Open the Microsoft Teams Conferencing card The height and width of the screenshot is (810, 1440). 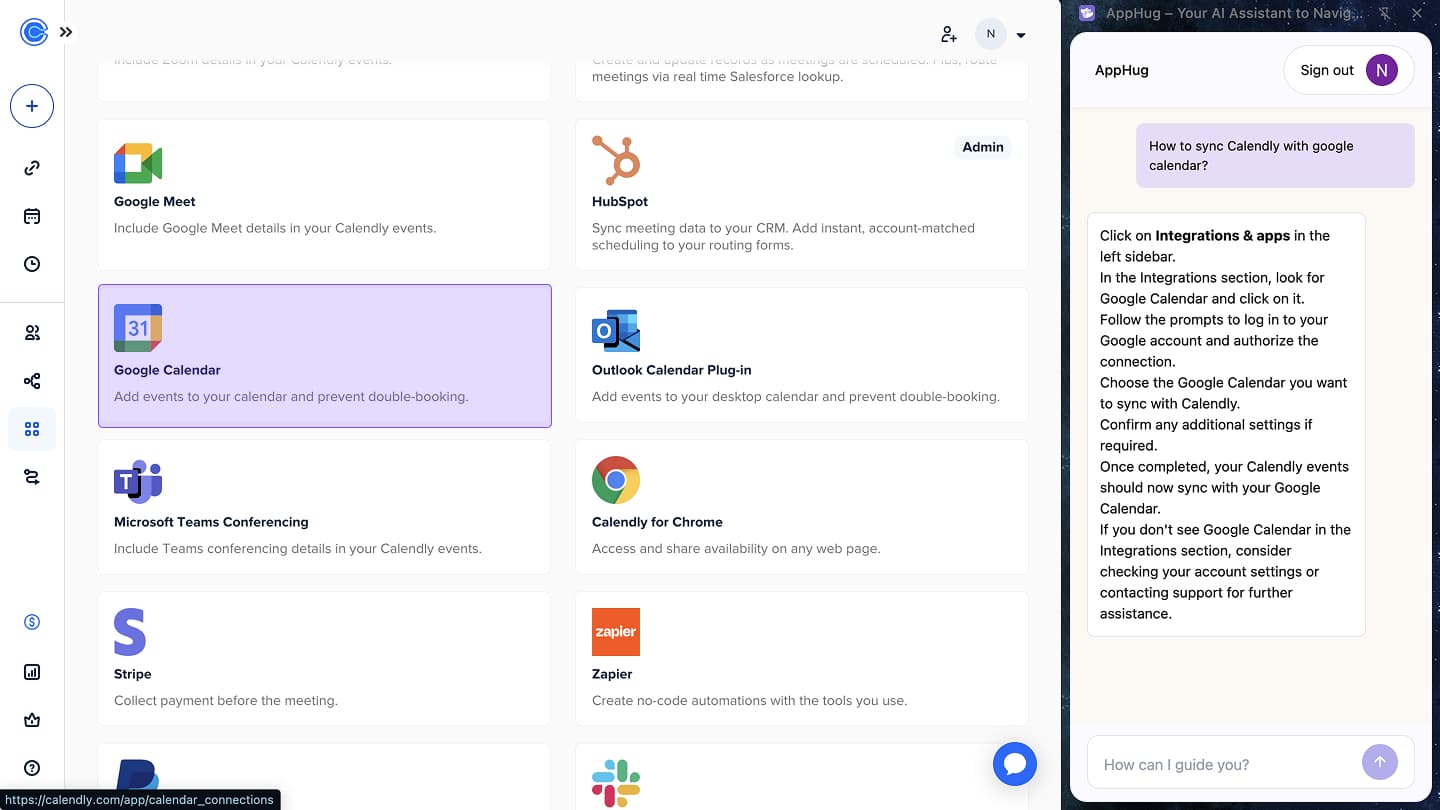click(x=324, y=507)
